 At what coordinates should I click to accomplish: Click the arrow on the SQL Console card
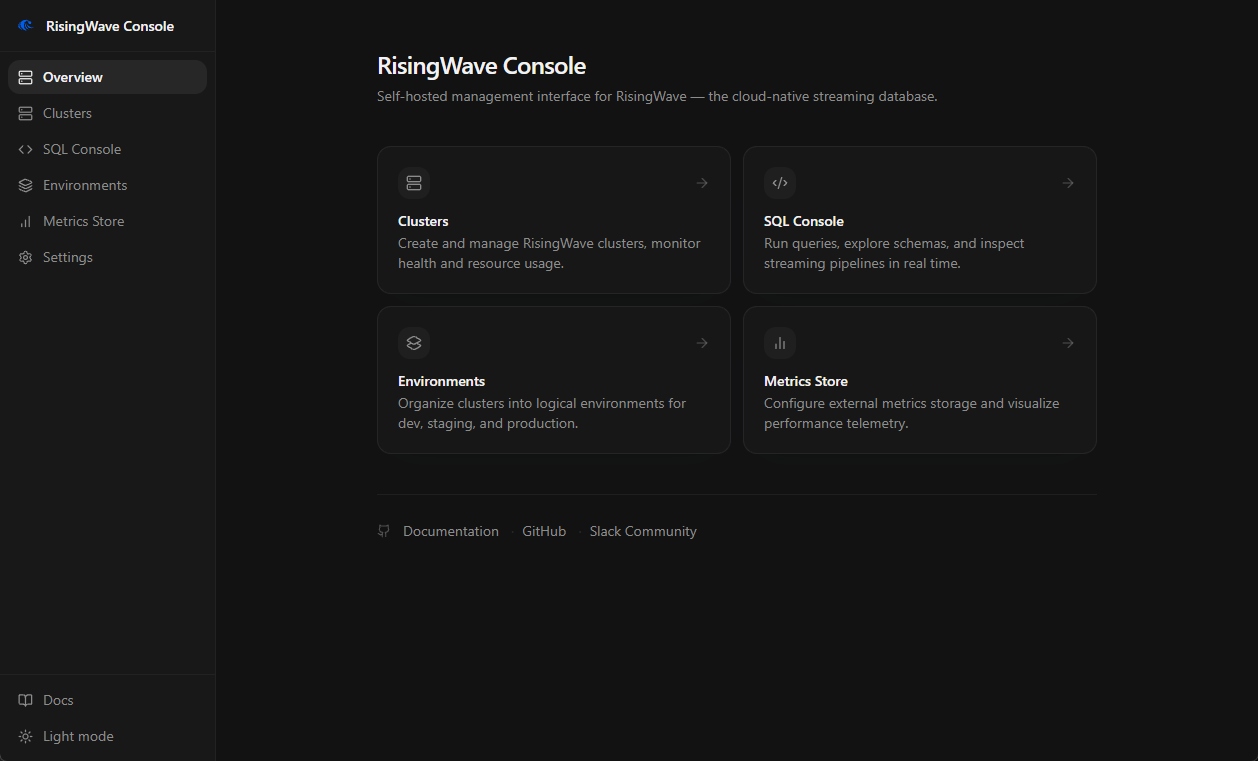(1068, 183)
